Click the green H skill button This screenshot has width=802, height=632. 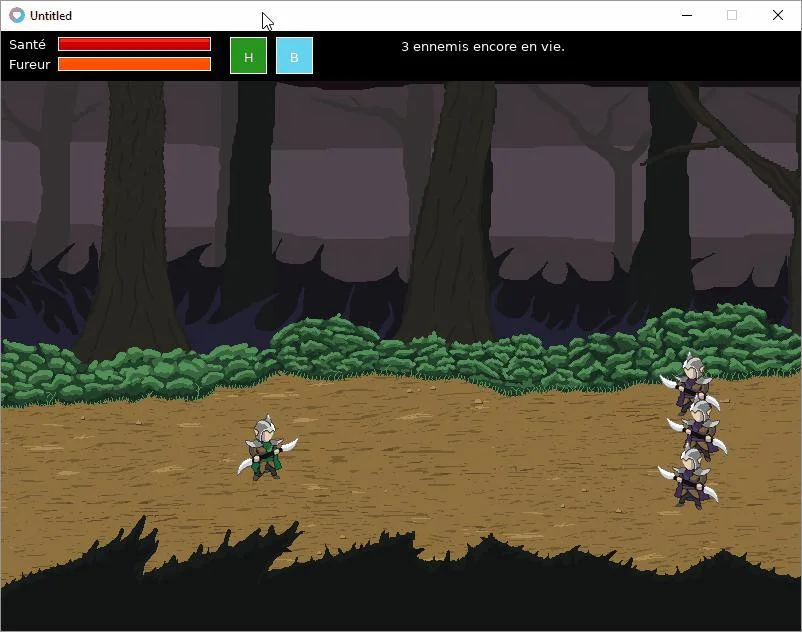249,56
